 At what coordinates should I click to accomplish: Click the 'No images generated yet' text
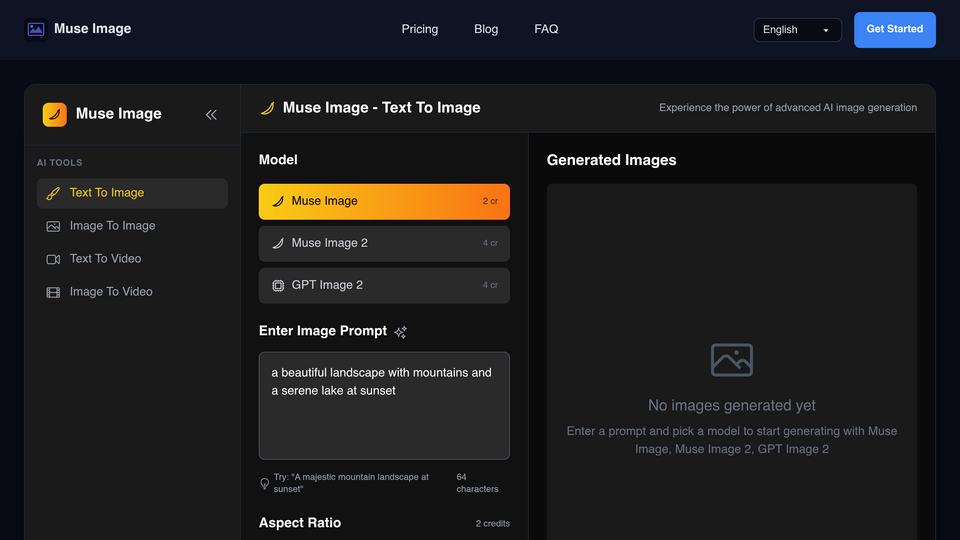(732, 405)
